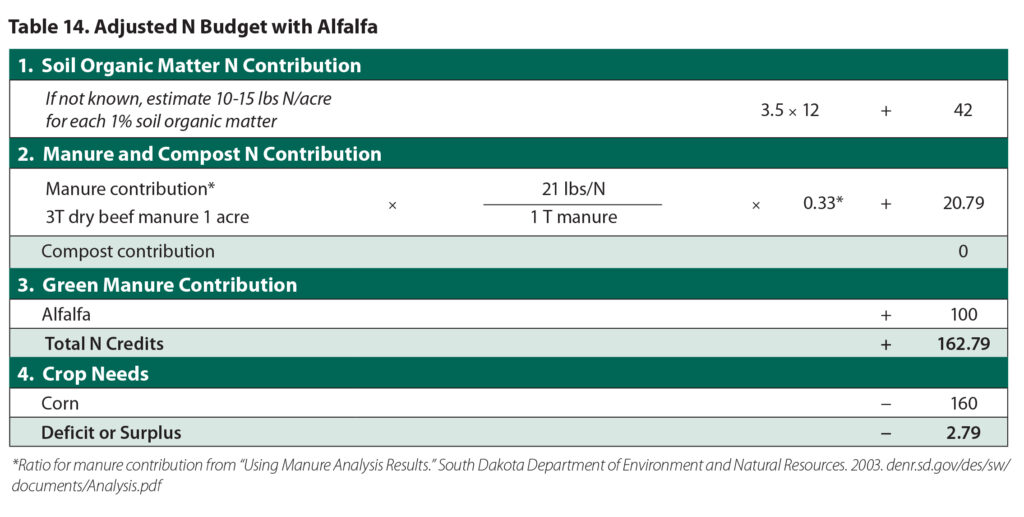Screen dimensions: 1024x517
Task: Select the Total N Credits value 162.79
Action: point(955,344)
